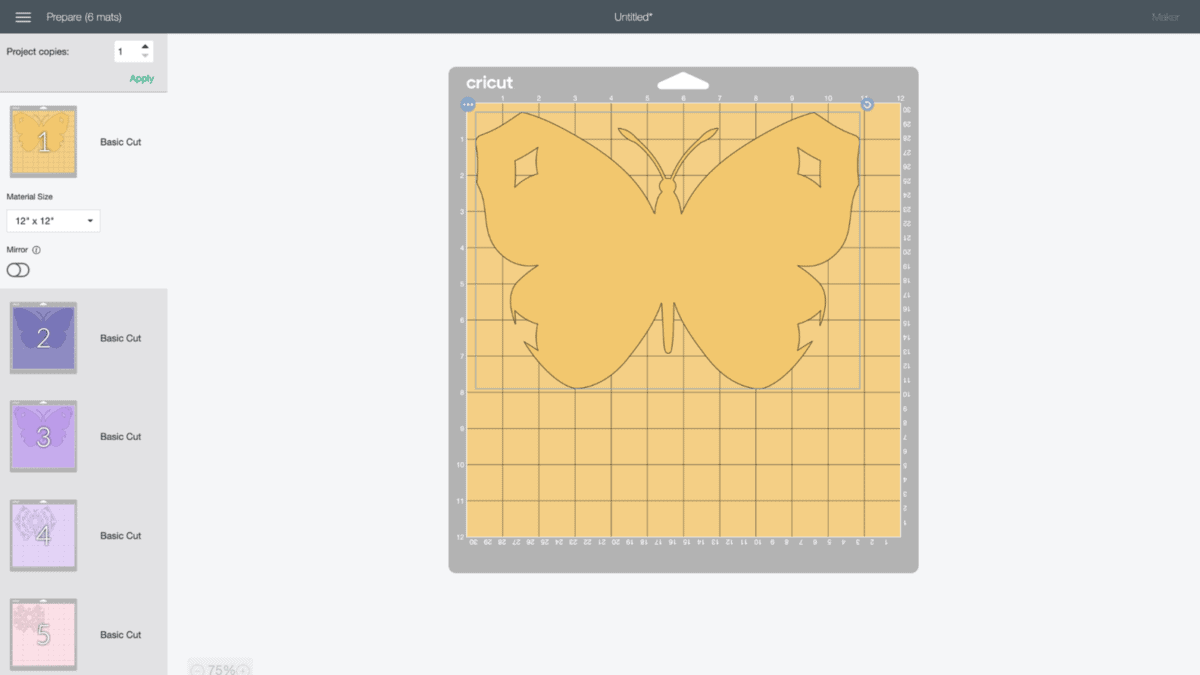Image resolution: width=1200 pixels, height=675 pixels.
Task: Open the three-dot options handle on the butterfly
Action: 468,104
